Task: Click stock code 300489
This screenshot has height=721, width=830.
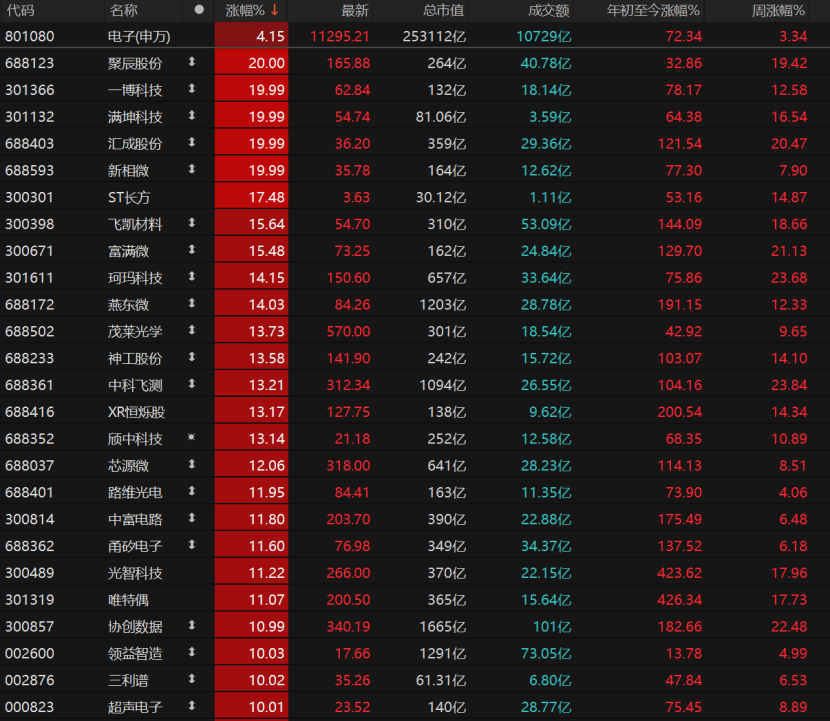Action: coord(30,573)
